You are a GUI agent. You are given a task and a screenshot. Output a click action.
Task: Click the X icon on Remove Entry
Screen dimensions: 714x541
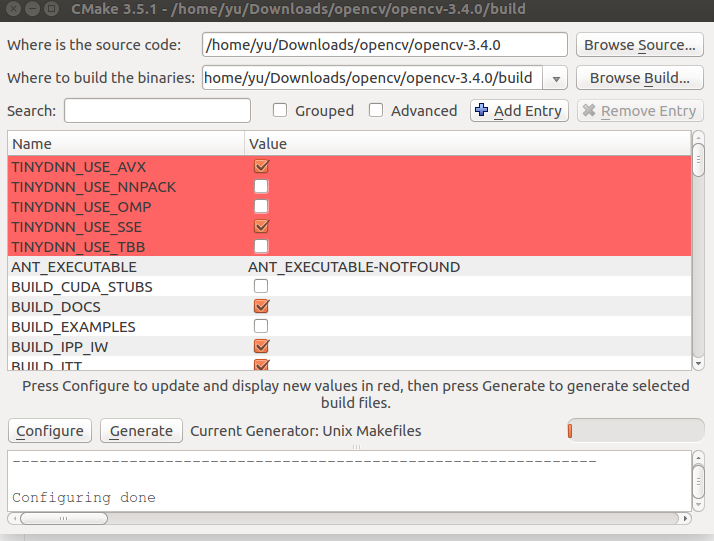589,110
